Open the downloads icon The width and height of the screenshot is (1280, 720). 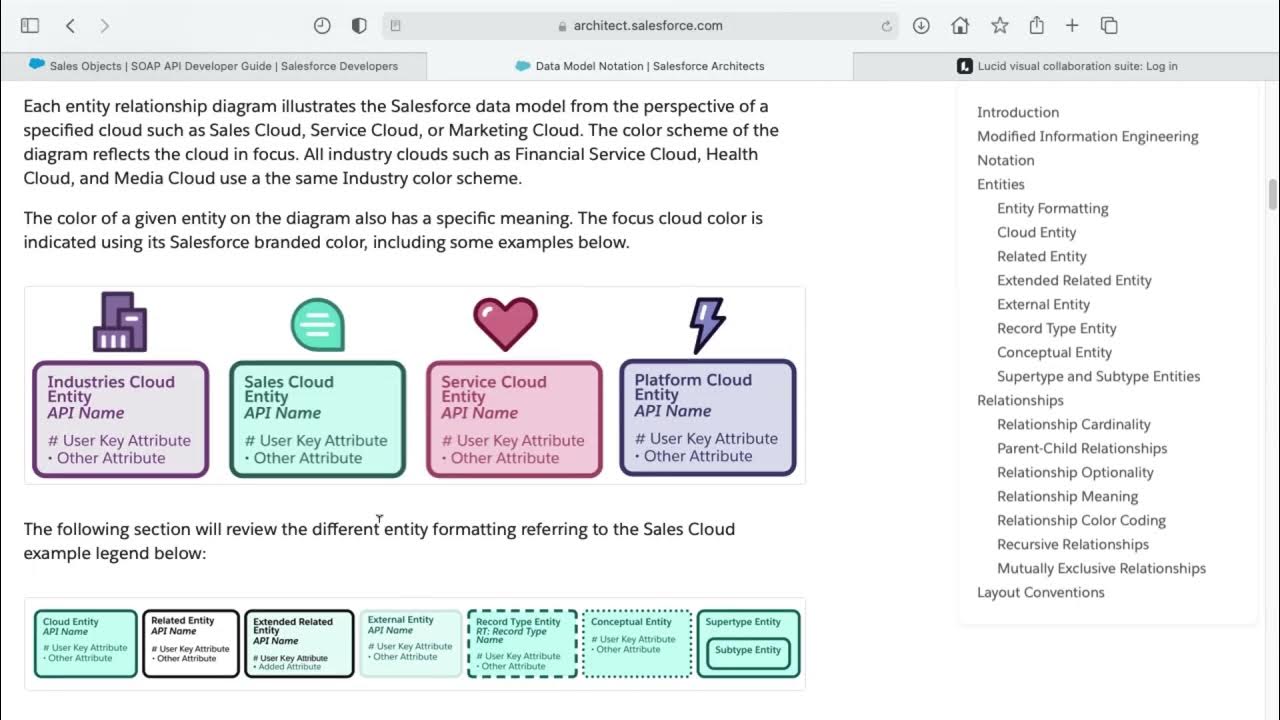click(921, 26)
